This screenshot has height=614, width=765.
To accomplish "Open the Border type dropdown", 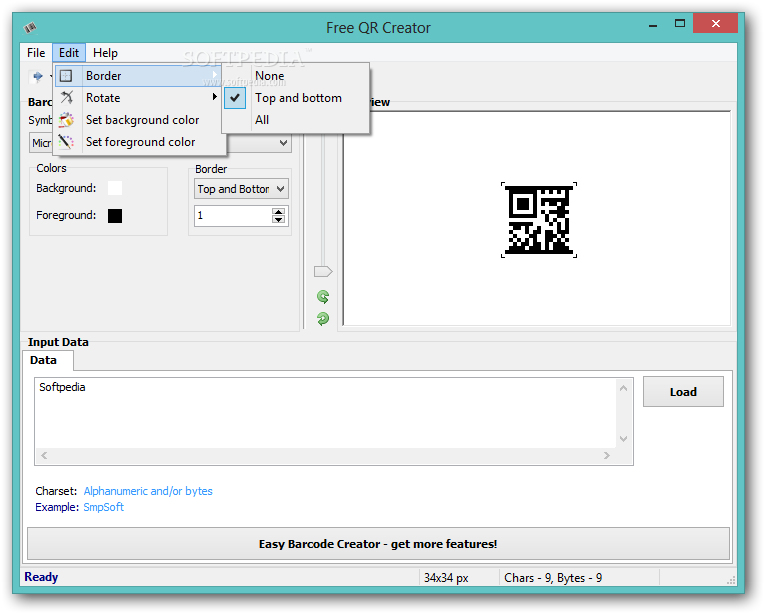I will click(241, 189).
